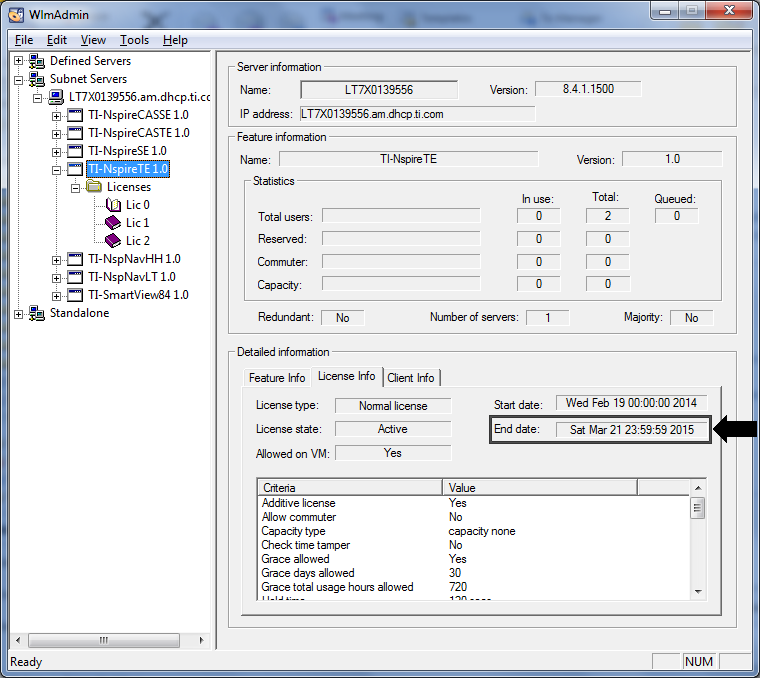Expand the Standalone tree node
Image resolution: width=760 pixels, height=678 pixels.
(19, 313)
